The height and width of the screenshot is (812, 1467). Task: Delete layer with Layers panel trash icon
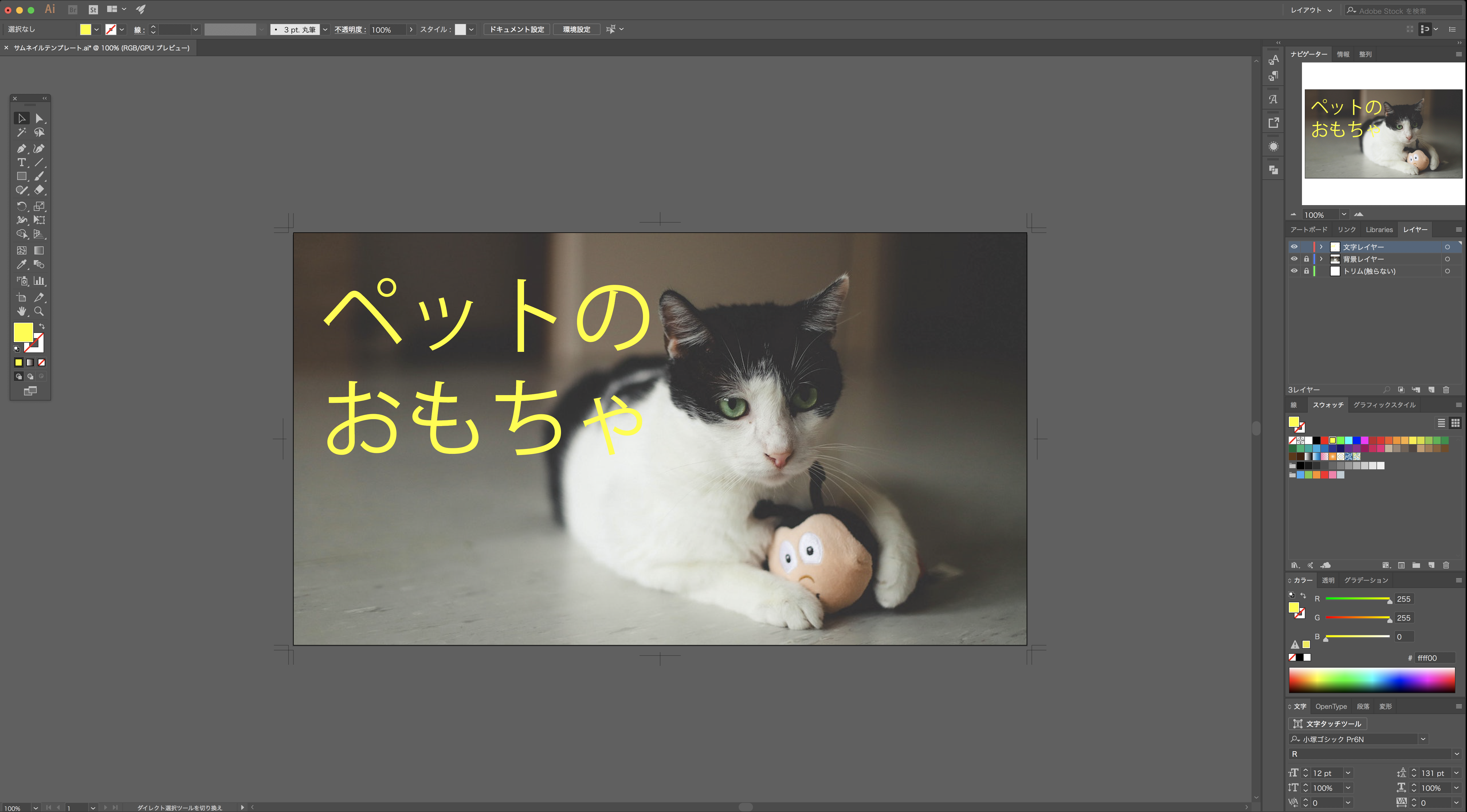pyautogui.click(x=1446, y=390)
